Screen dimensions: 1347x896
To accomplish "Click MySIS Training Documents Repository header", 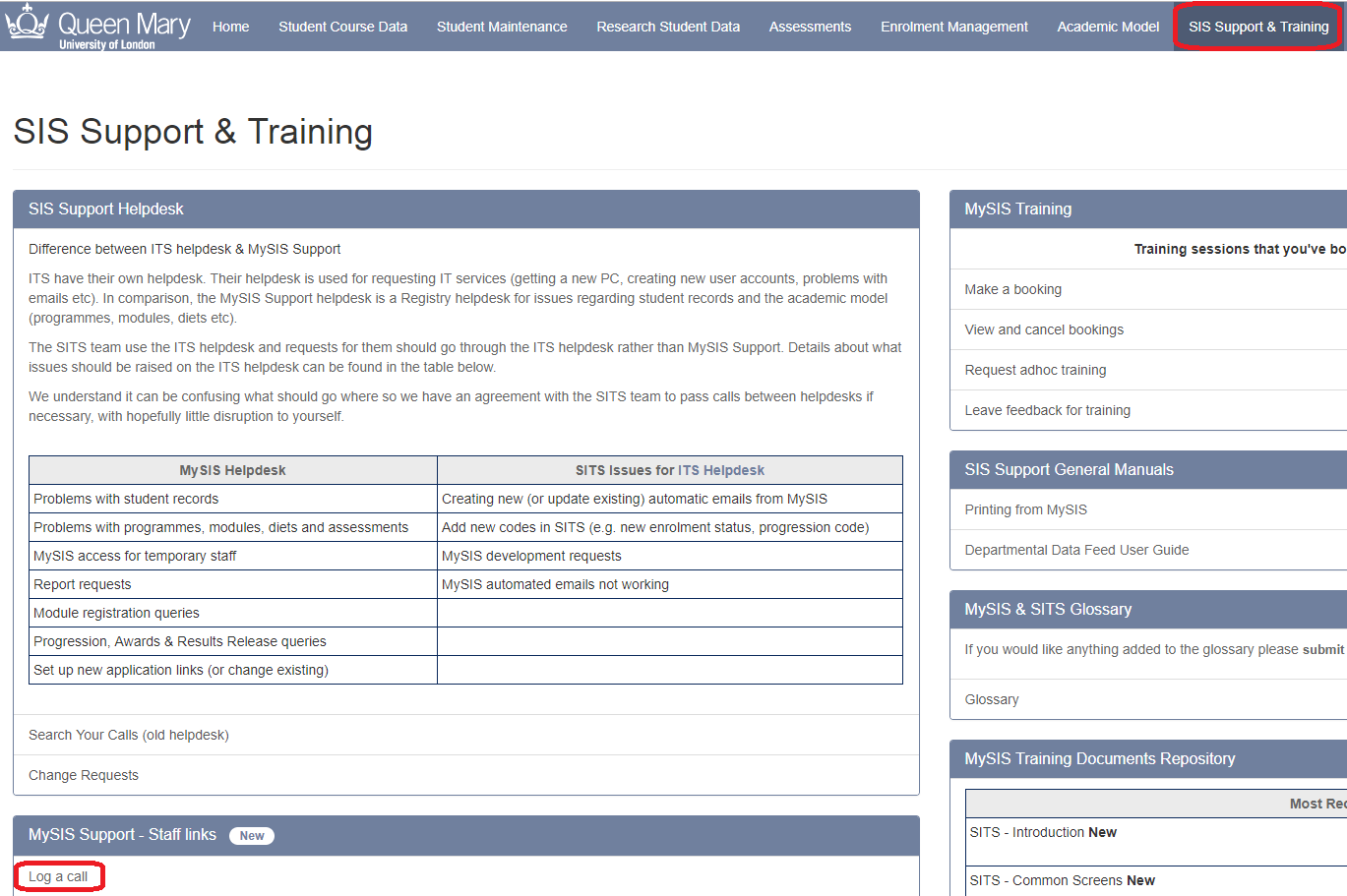I will pos(1148,759).
